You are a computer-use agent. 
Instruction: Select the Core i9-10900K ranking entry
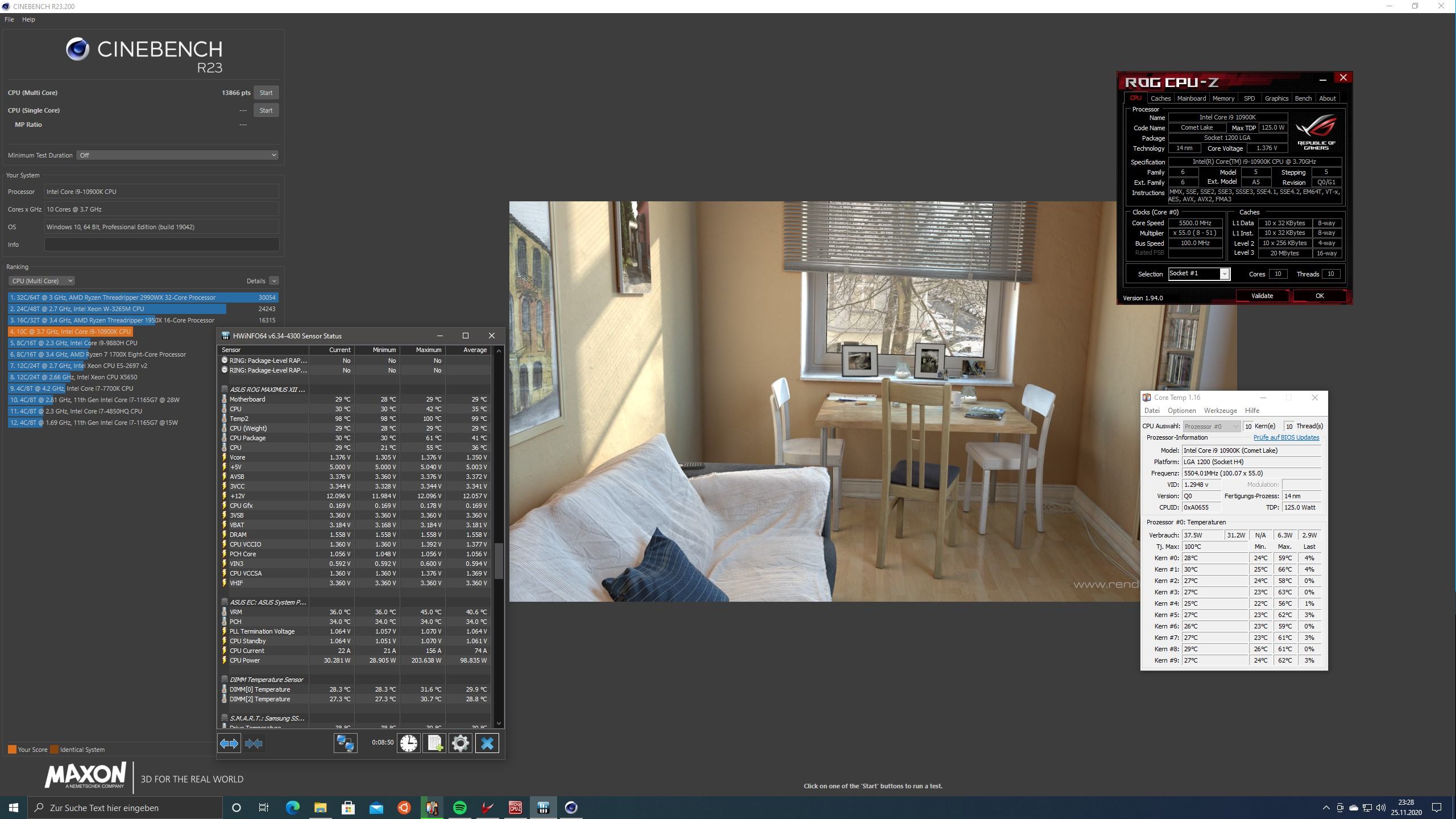(x=70, y=332)
